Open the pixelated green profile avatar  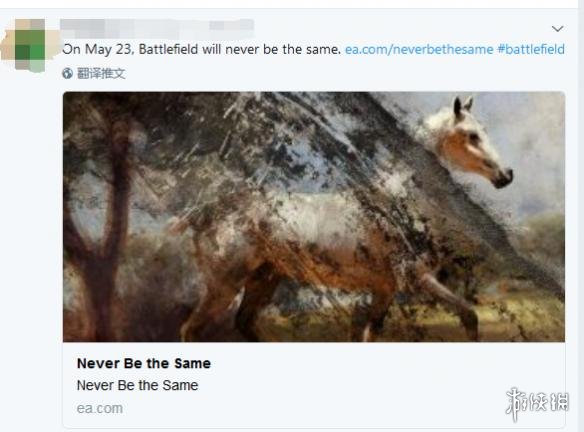pos(30,45)
